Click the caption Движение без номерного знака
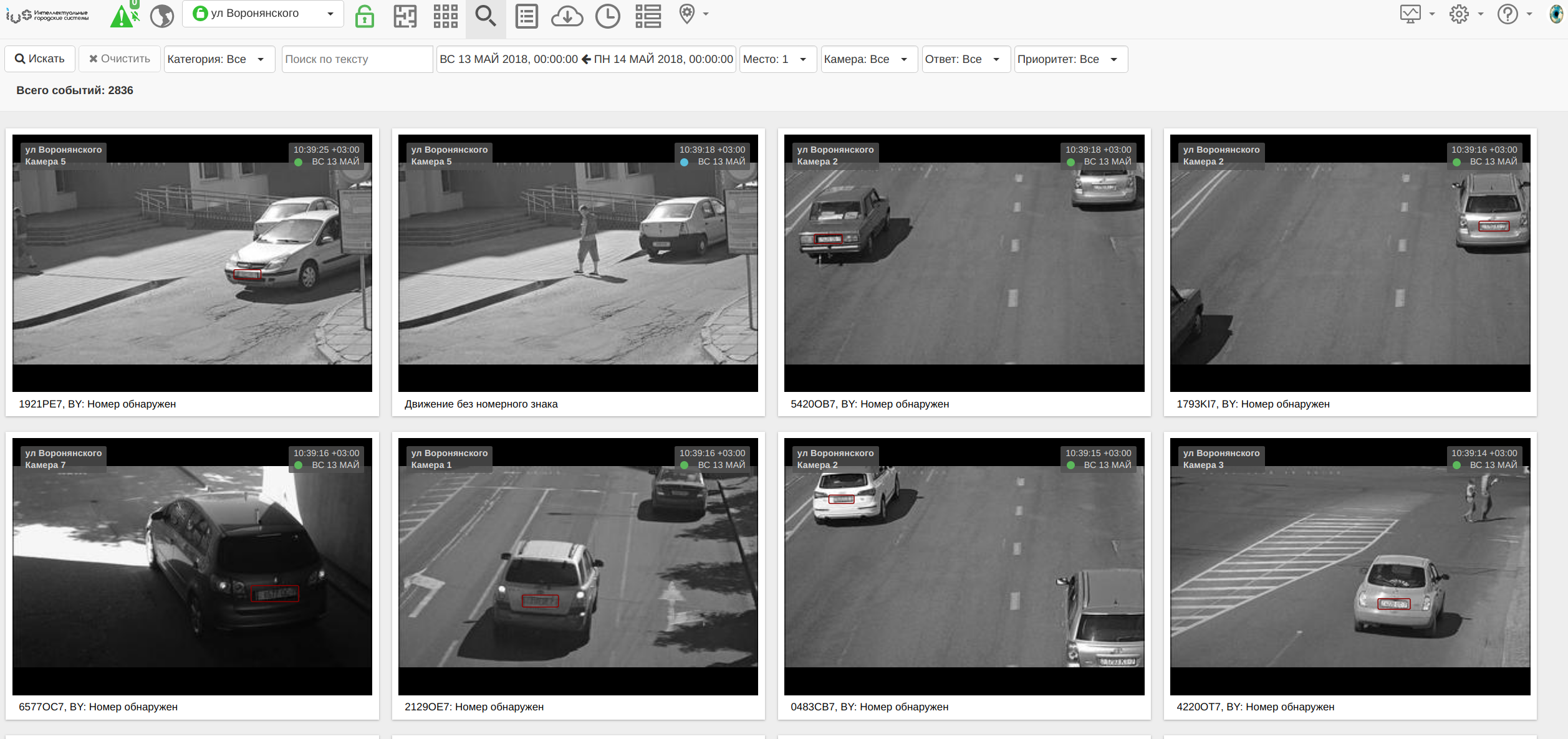Image resolution: width=1568 pixels, height=739 pixels. (x=481, y=404)
